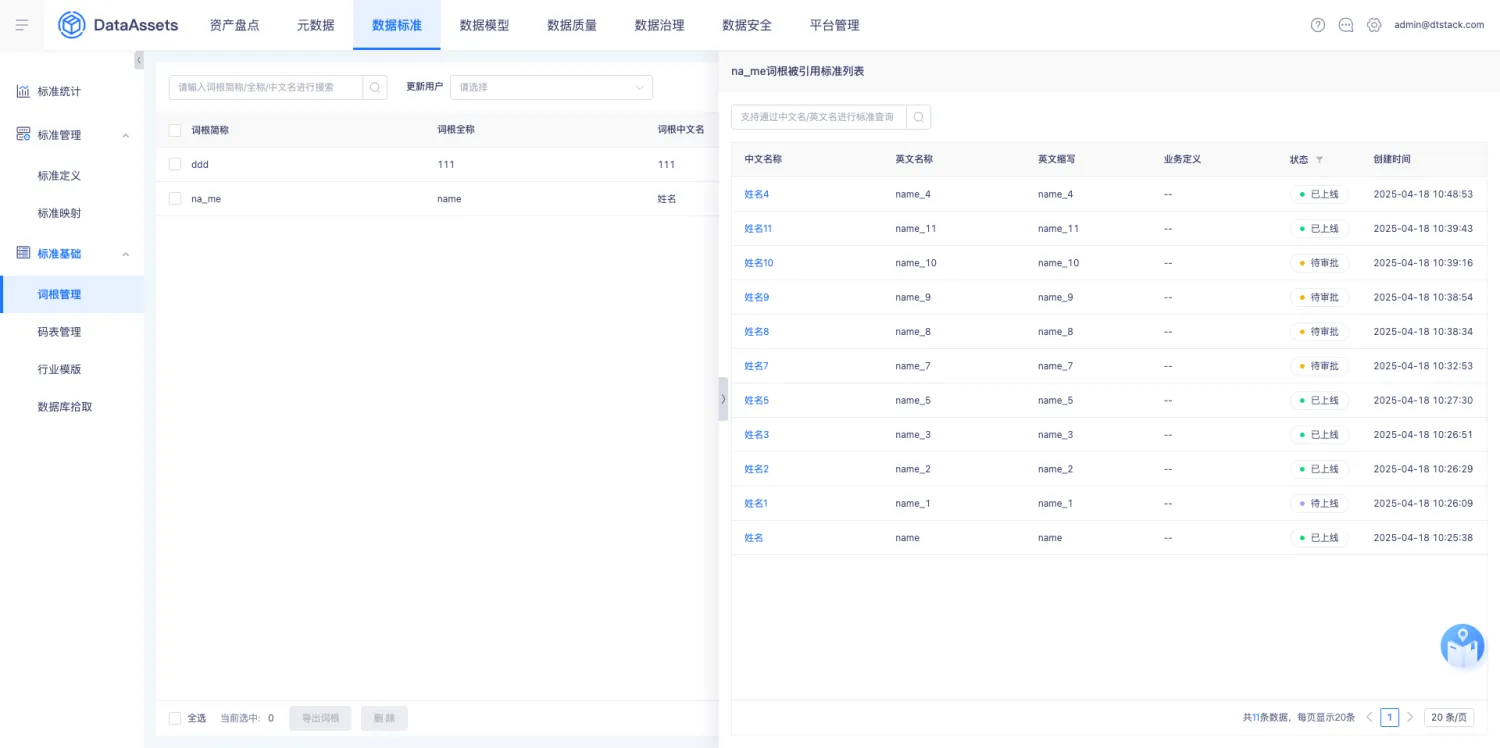Check the na_me row checkbox

click(175, 199)
